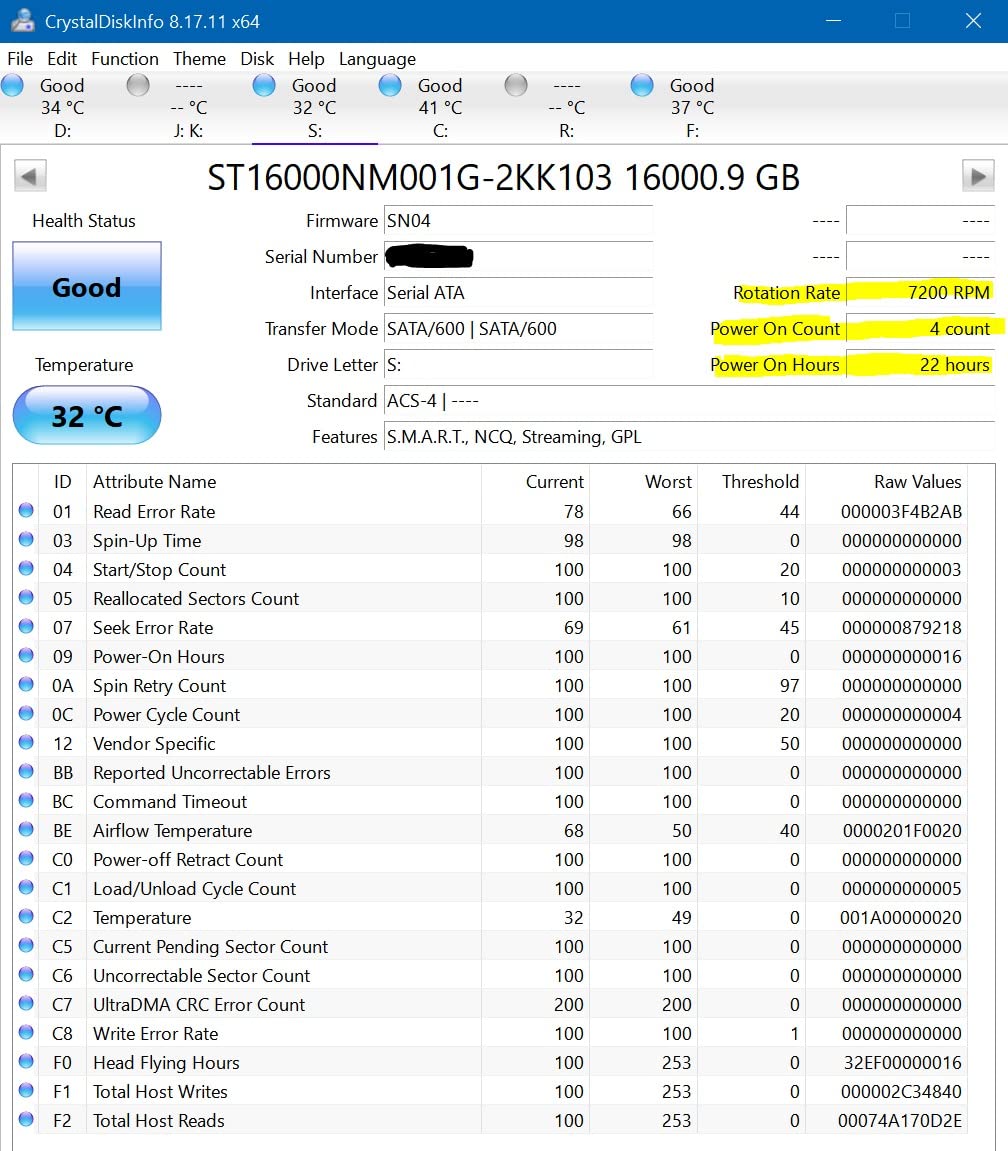Select disk C: status orb
1008x1151 pixels.
point(391,85)
